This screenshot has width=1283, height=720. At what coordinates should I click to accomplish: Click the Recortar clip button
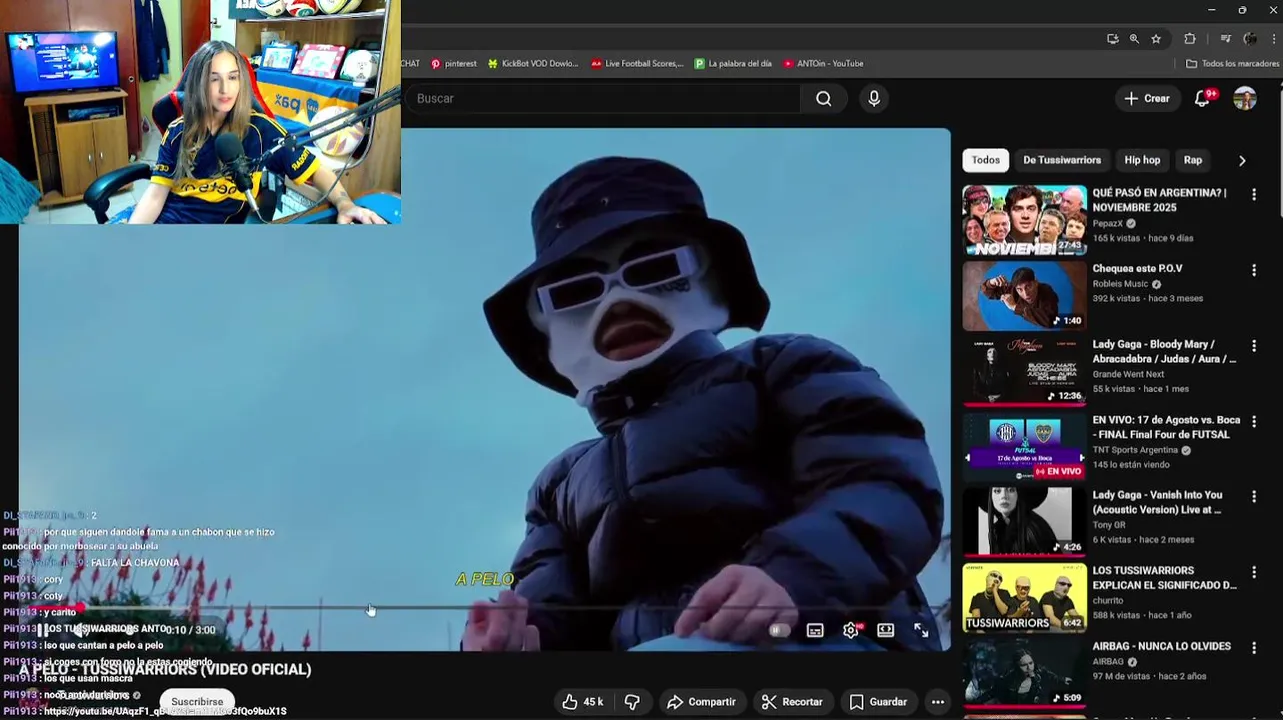tap(792, 702)
